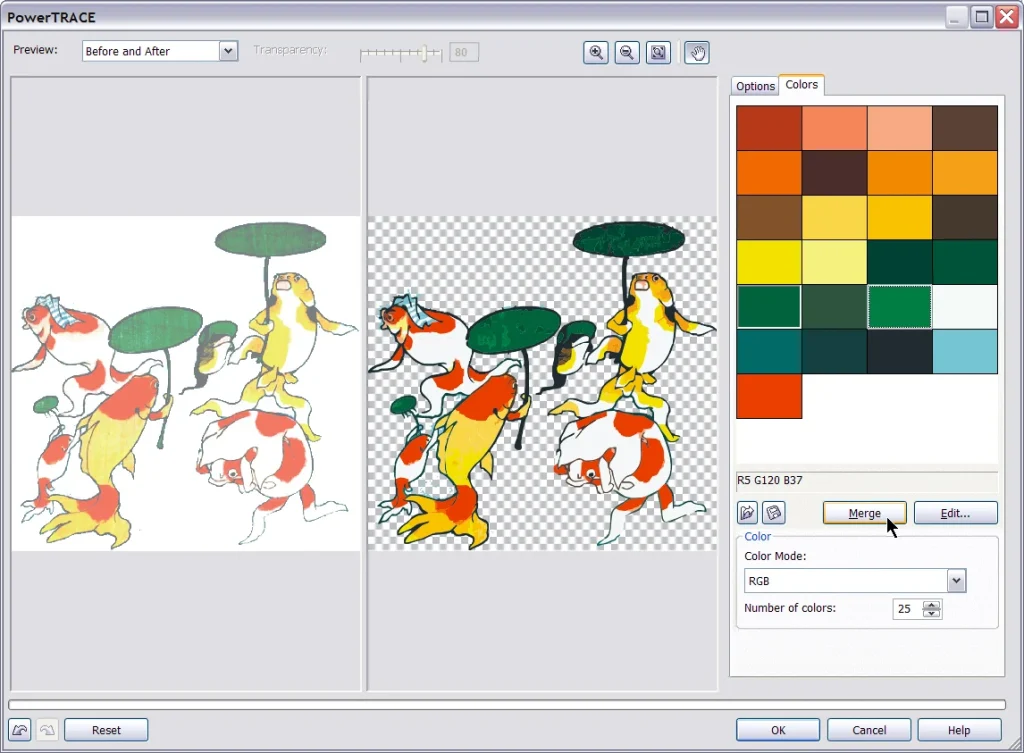Activate the Pan hand tool
The image size is (1024, 753).
[x=696, y=52]
